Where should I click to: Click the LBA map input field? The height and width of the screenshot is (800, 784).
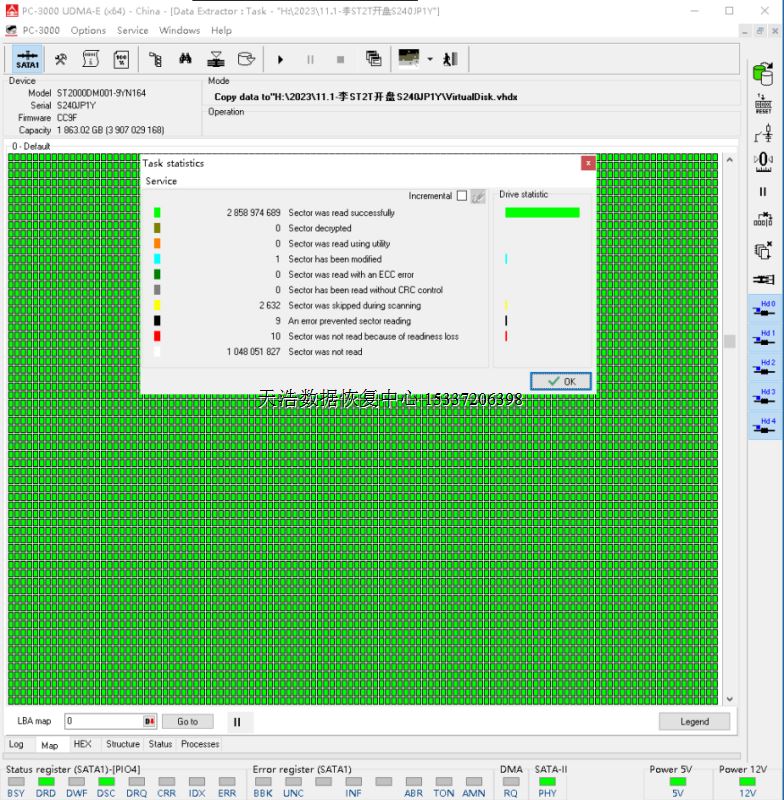click(x=103, y=721)
